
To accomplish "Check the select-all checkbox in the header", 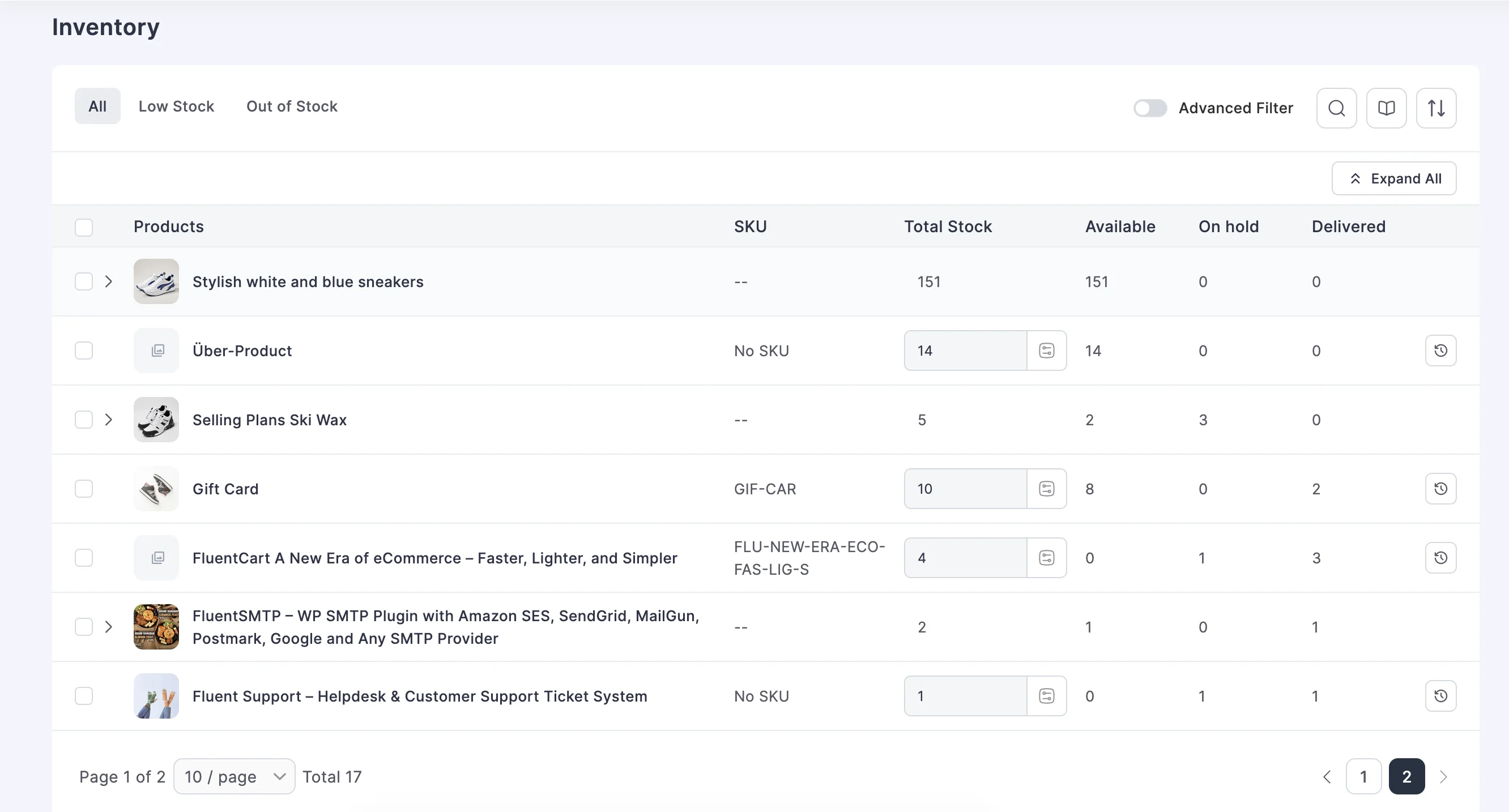I will pos(84,226).
